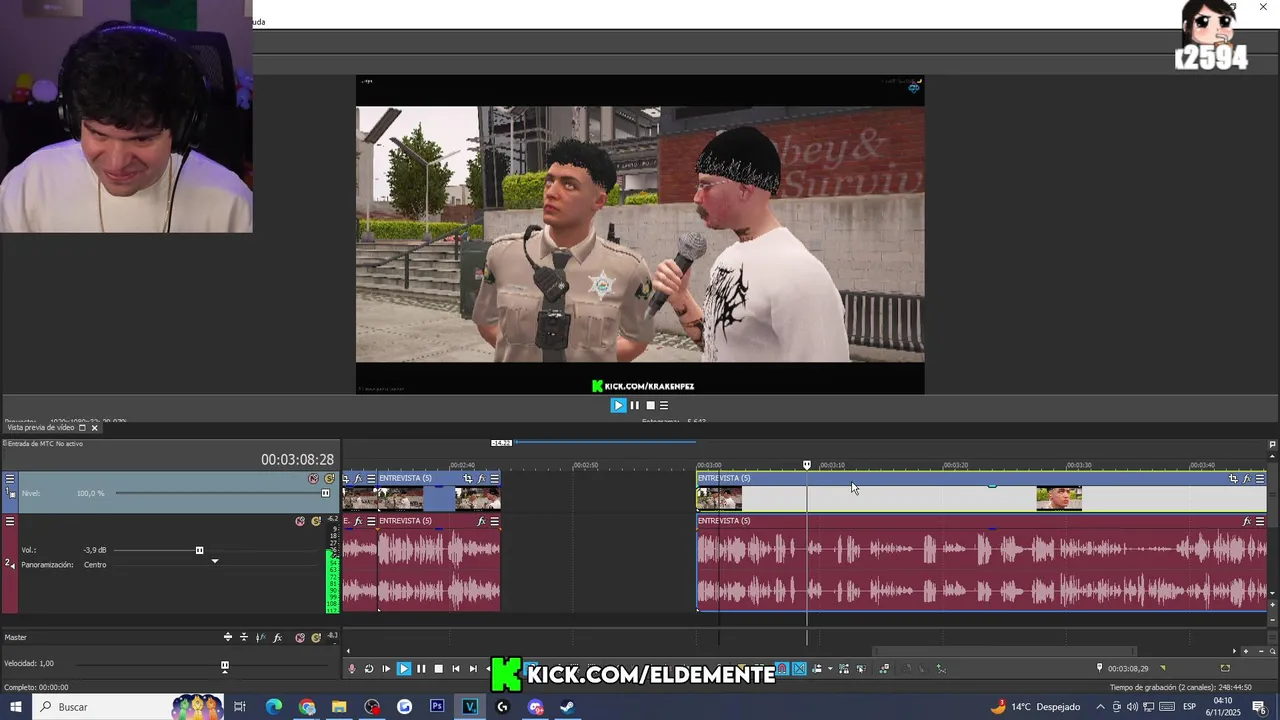Solo the Master bus
Image resolution: width=1280 pixels, height=720 pixels.
pyautogui.click(x=316, y=637)
